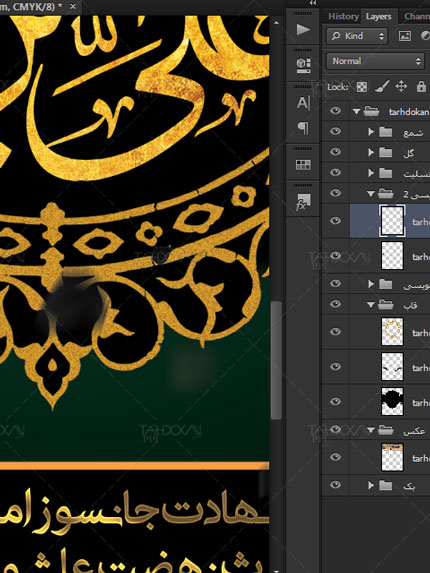Image resolution: width=430 pixels, height=573 pixels.
Task: Select the layer thumbnail under عکس group
Action: [392, 457]
